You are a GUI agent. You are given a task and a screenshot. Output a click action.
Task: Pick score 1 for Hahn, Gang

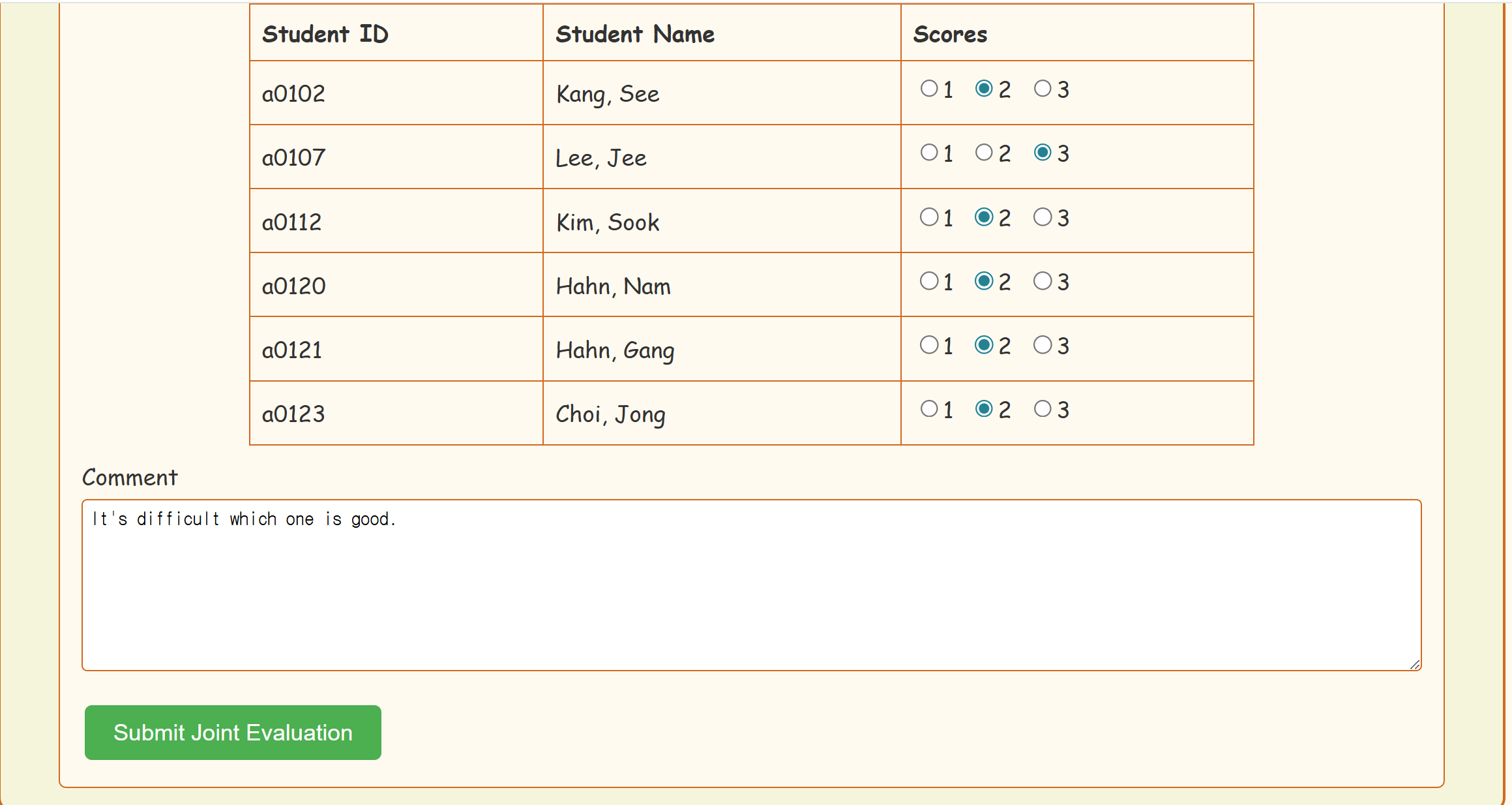coord(929,345)
